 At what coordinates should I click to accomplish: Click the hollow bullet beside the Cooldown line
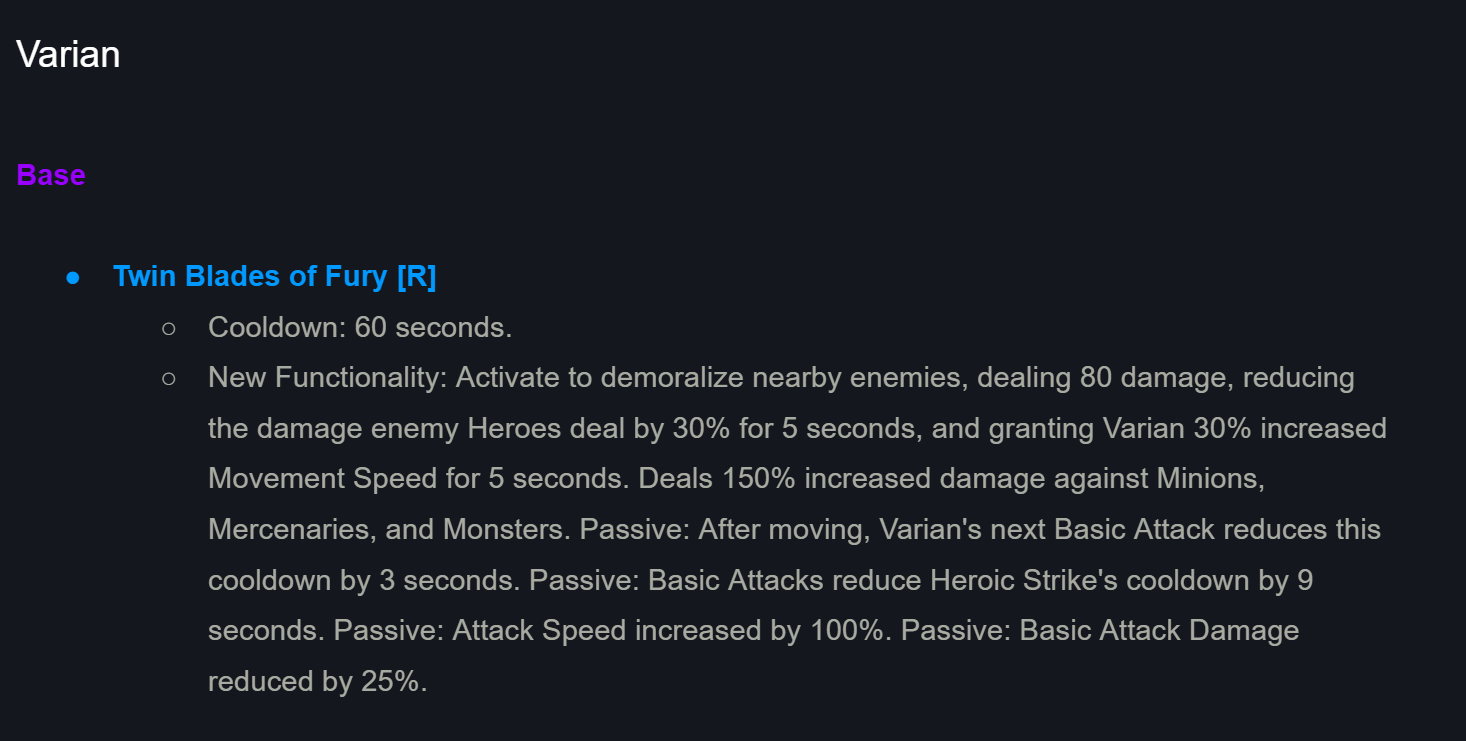coord(168,327)
